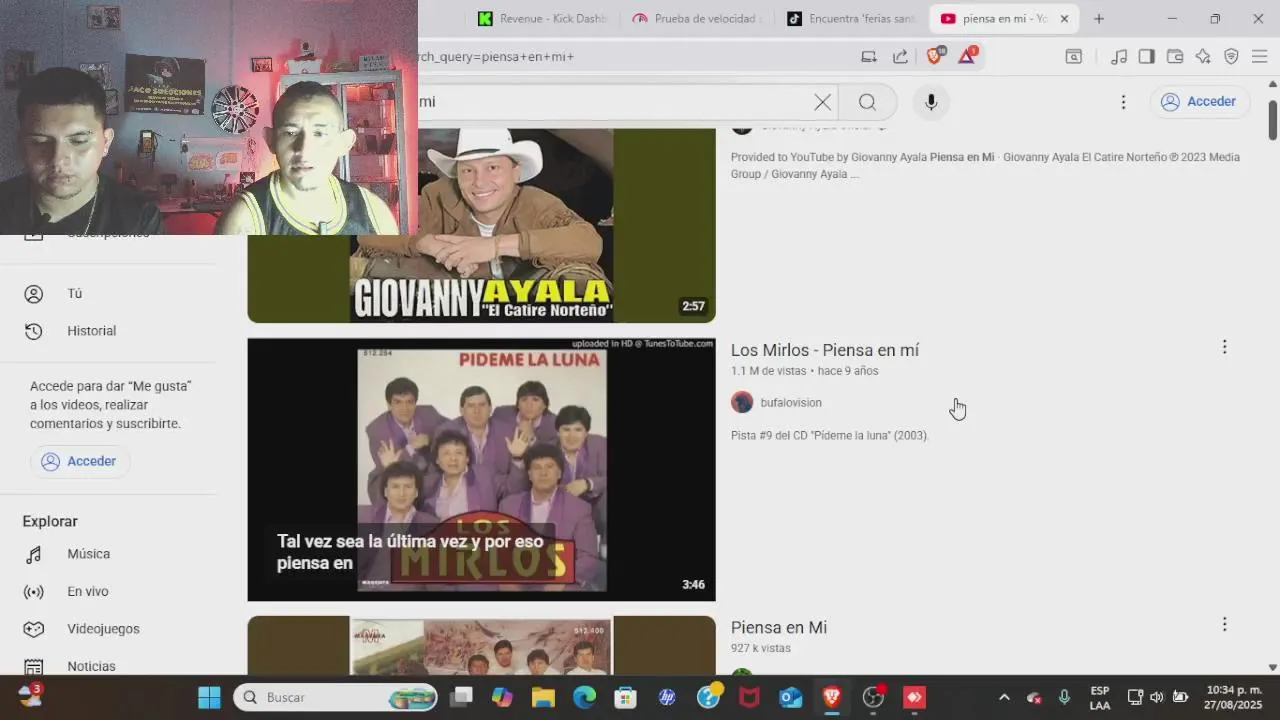Viewport: 1280px width, 720px height.
Task: Click bufalovision channel avatar
Action: point(742,402)
